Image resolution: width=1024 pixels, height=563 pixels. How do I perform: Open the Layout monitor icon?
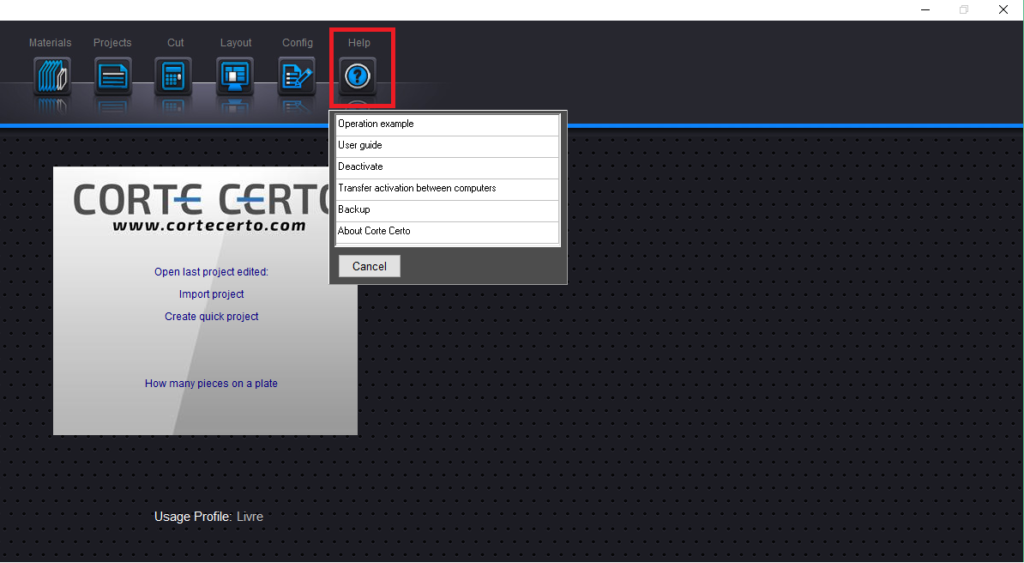(235, 76)
